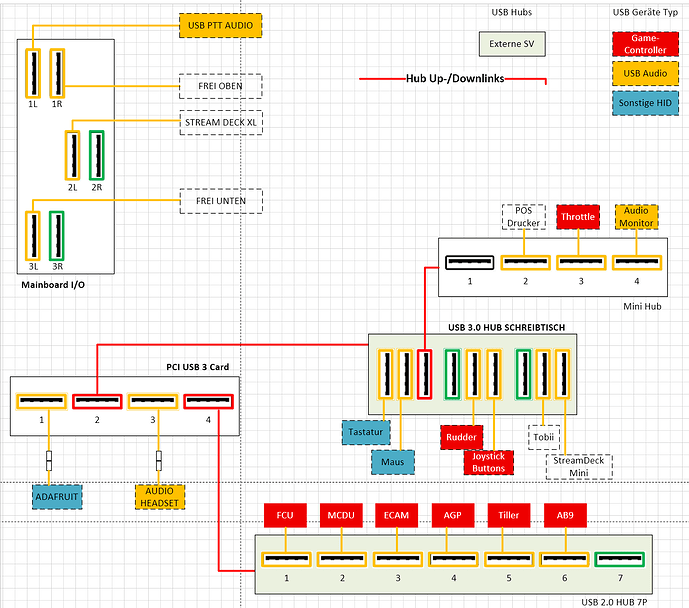Select the Audio Monitor box

(636, 217)
